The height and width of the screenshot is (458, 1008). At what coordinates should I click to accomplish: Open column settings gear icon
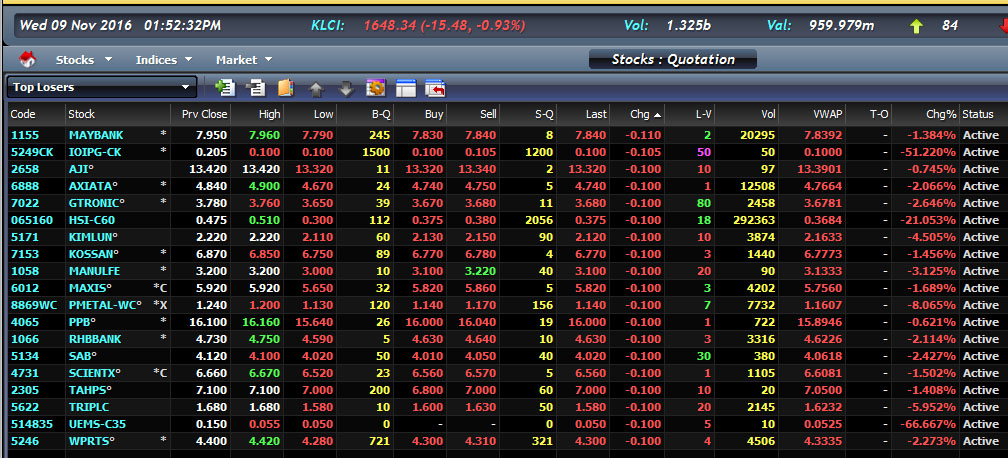[375, 87]
